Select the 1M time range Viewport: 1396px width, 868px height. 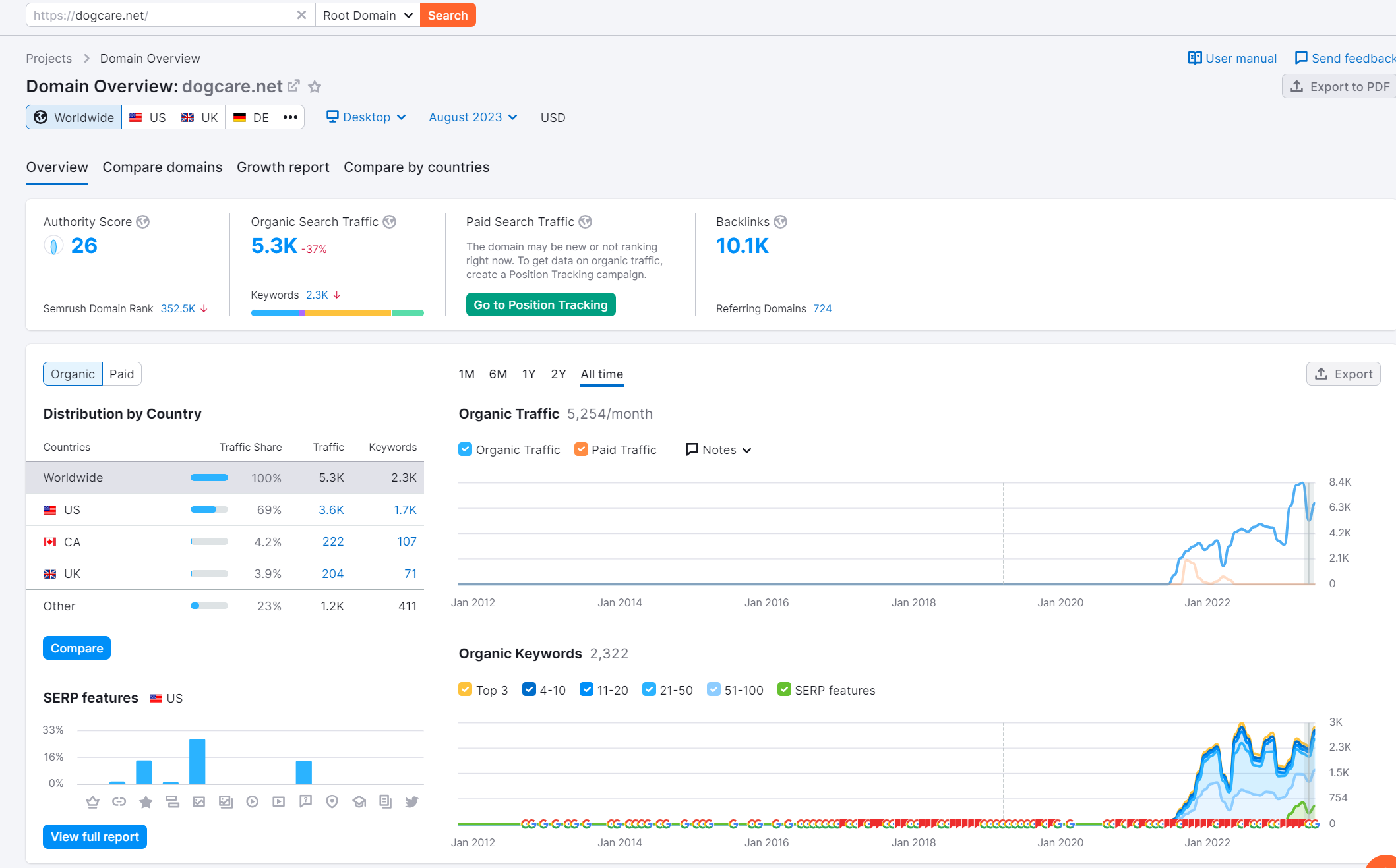click(x=467, y=374)
